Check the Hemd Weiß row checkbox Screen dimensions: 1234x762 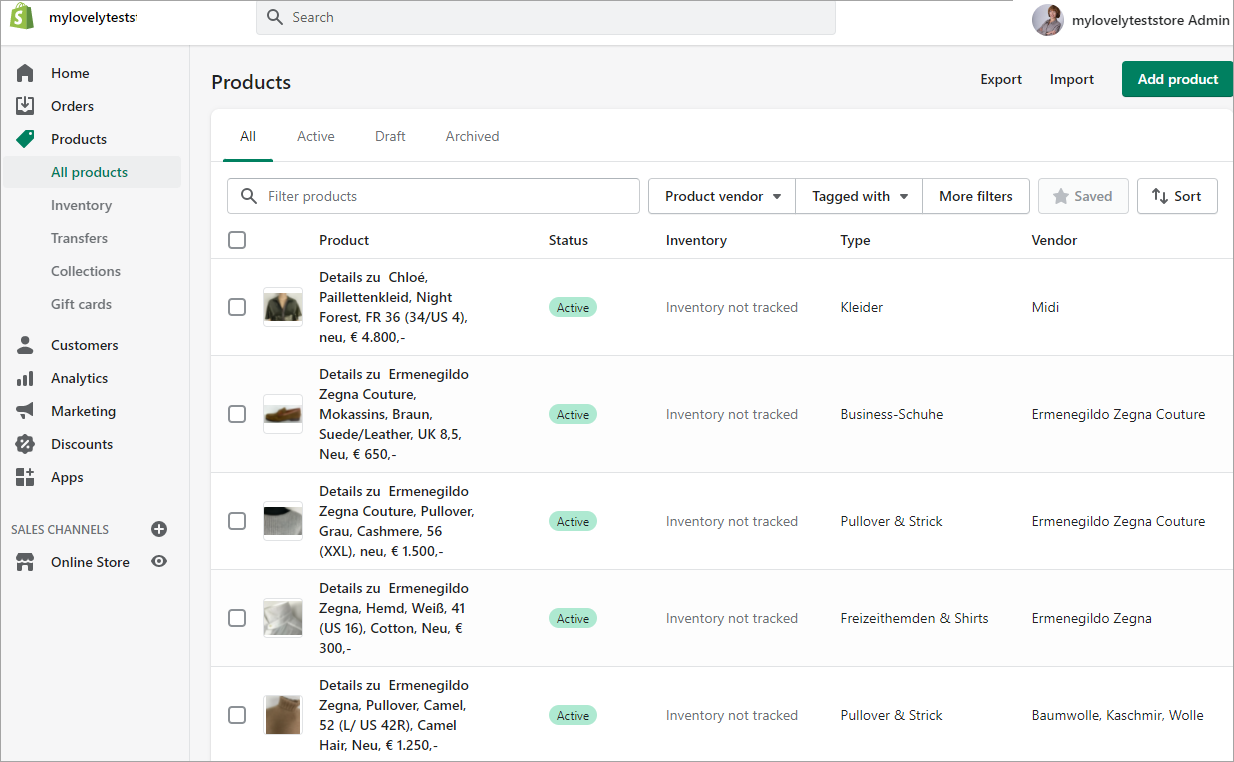click(237, 618)
